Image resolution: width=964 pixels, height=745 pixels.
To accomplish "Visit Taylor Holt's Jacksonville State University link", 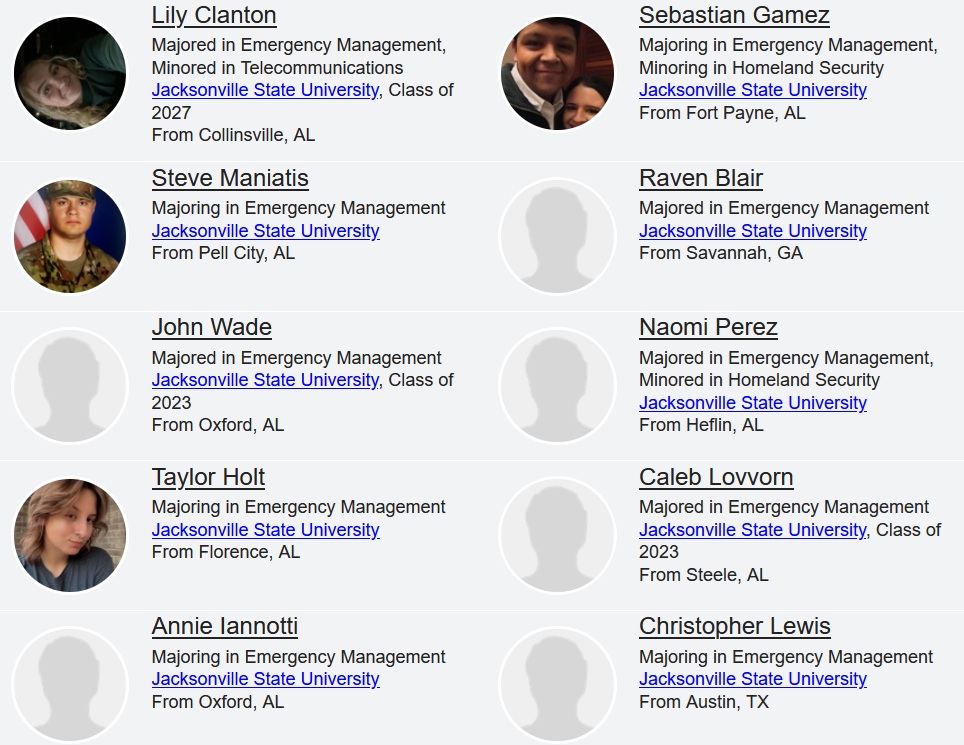I will (x=265, y=530).
